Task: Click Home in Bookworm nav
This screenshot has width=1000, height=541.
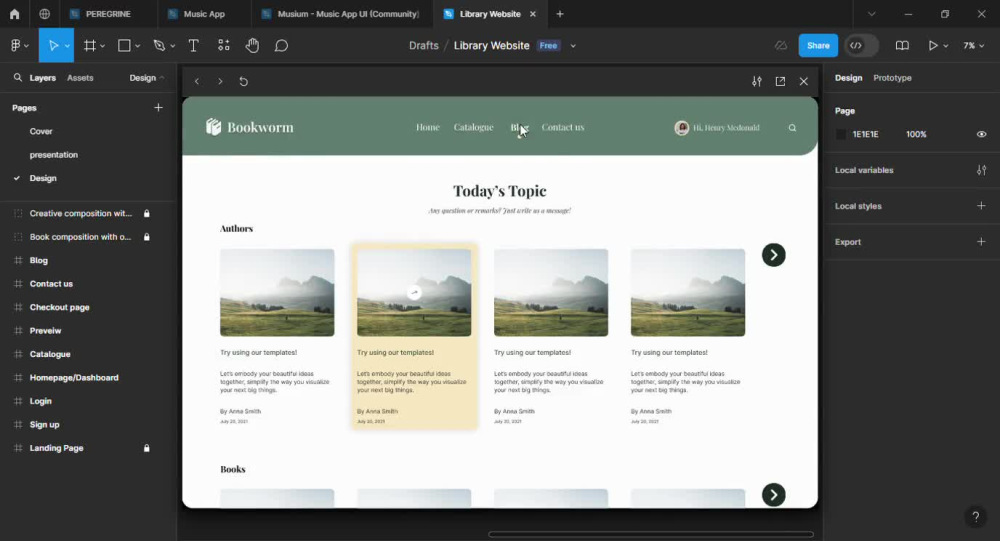Action: [427, 127]
